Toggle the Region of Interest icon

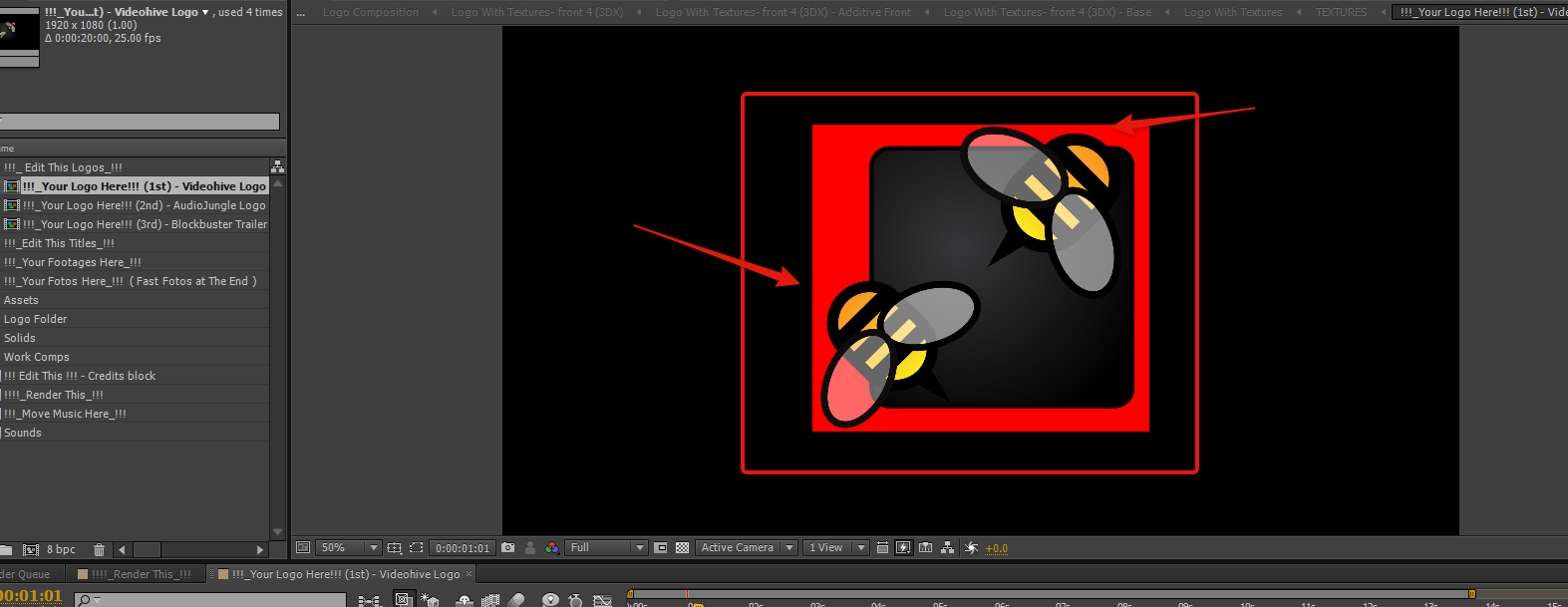pyautogui.click(x=660, y=548)
